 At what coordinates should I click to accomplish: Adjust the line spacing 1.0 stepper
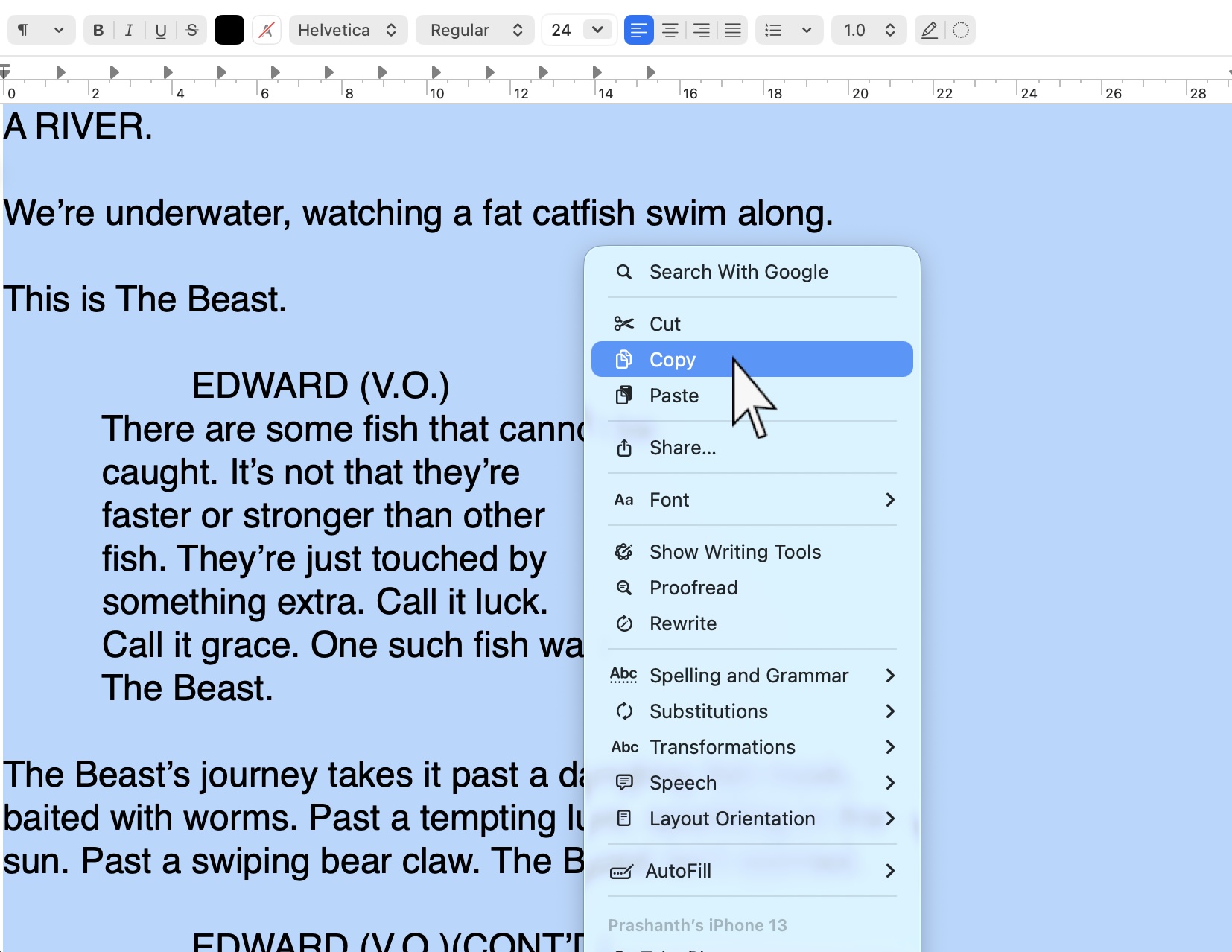pos(889,31)
